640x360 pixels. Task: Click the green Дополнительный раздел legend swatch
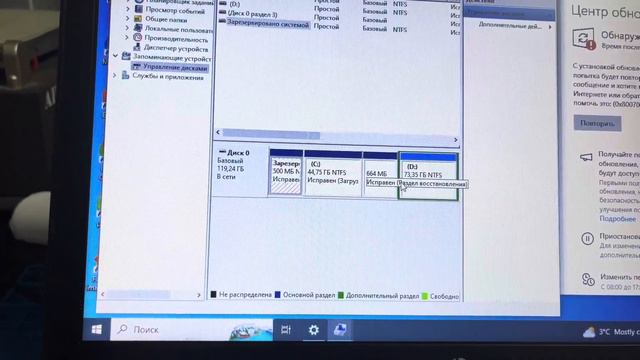341,295
